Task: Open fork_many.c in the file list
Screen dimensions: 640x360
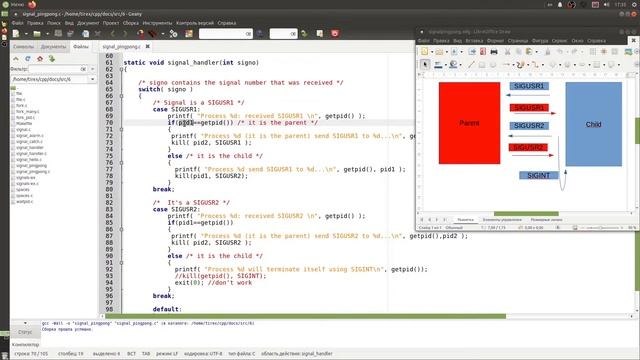Action: (x=27, y=111)
